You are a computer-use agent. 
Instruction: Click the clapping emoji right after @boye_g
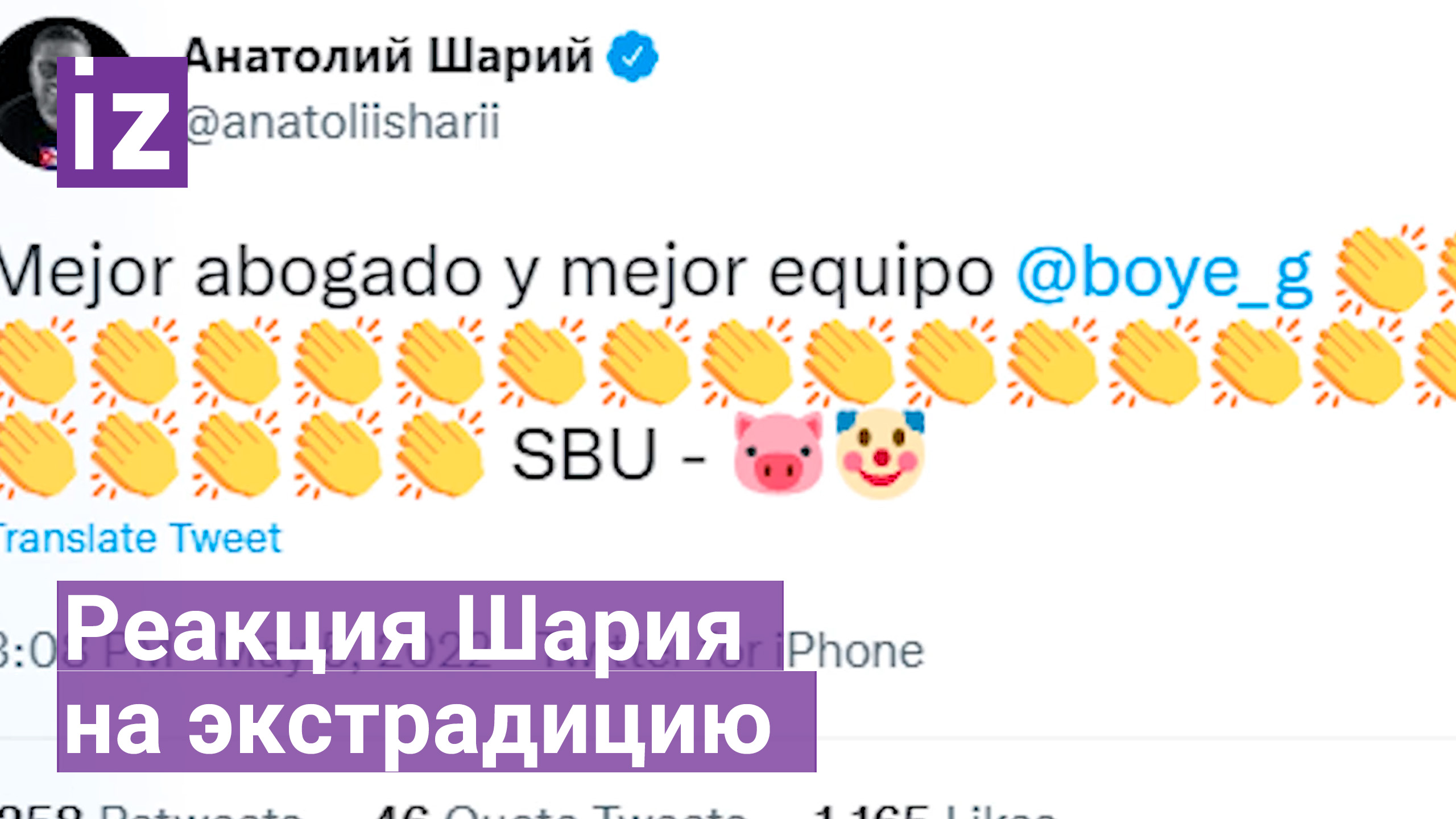pyautogui.click(x=1381, y=270)
